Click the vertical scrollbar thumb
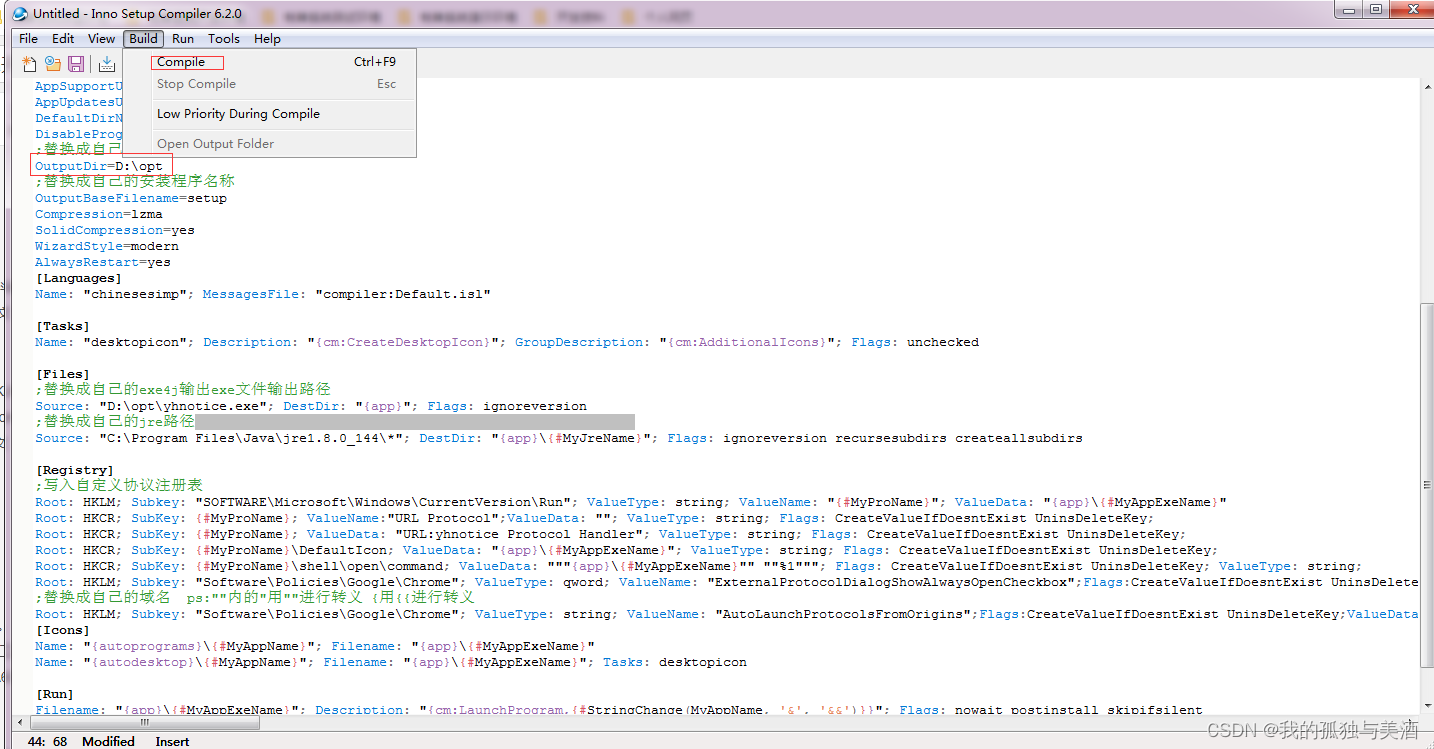Screen dimensions: 1434x749 click(1426, 483)
